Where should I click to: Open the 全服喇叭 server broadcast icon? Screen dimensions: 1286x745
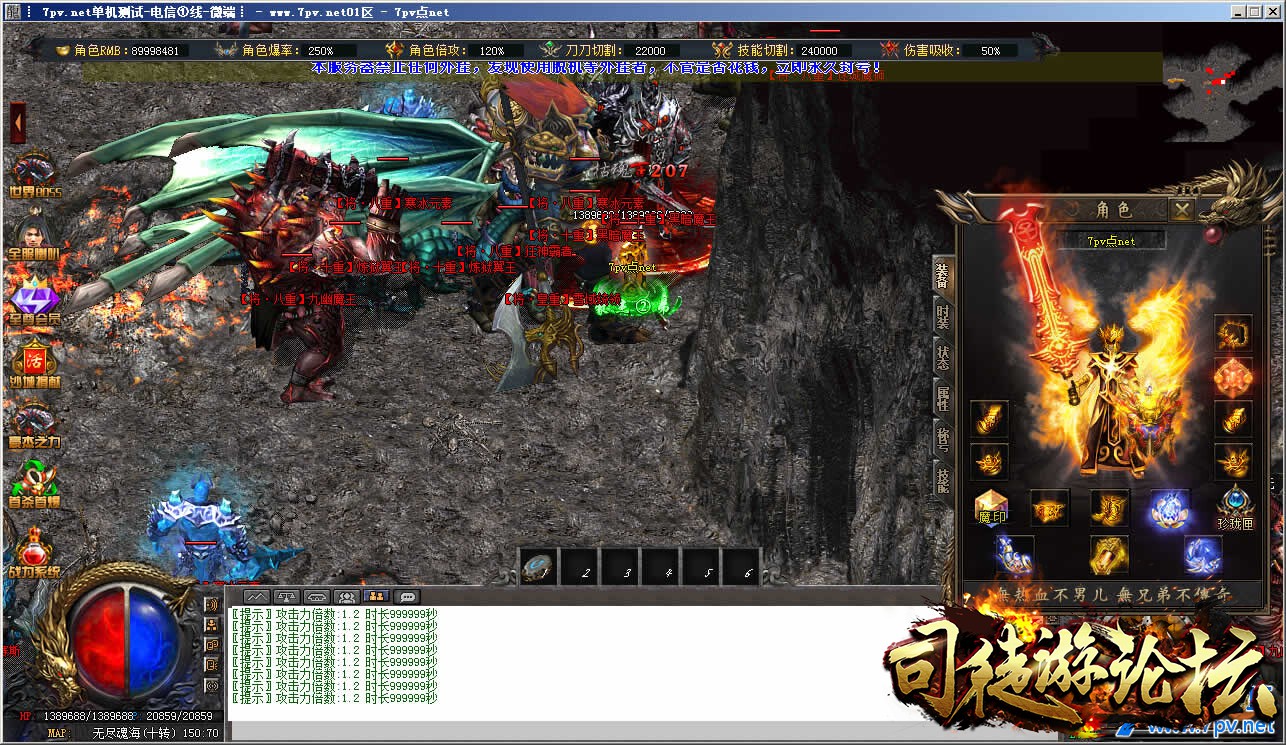tap(34, 235)
